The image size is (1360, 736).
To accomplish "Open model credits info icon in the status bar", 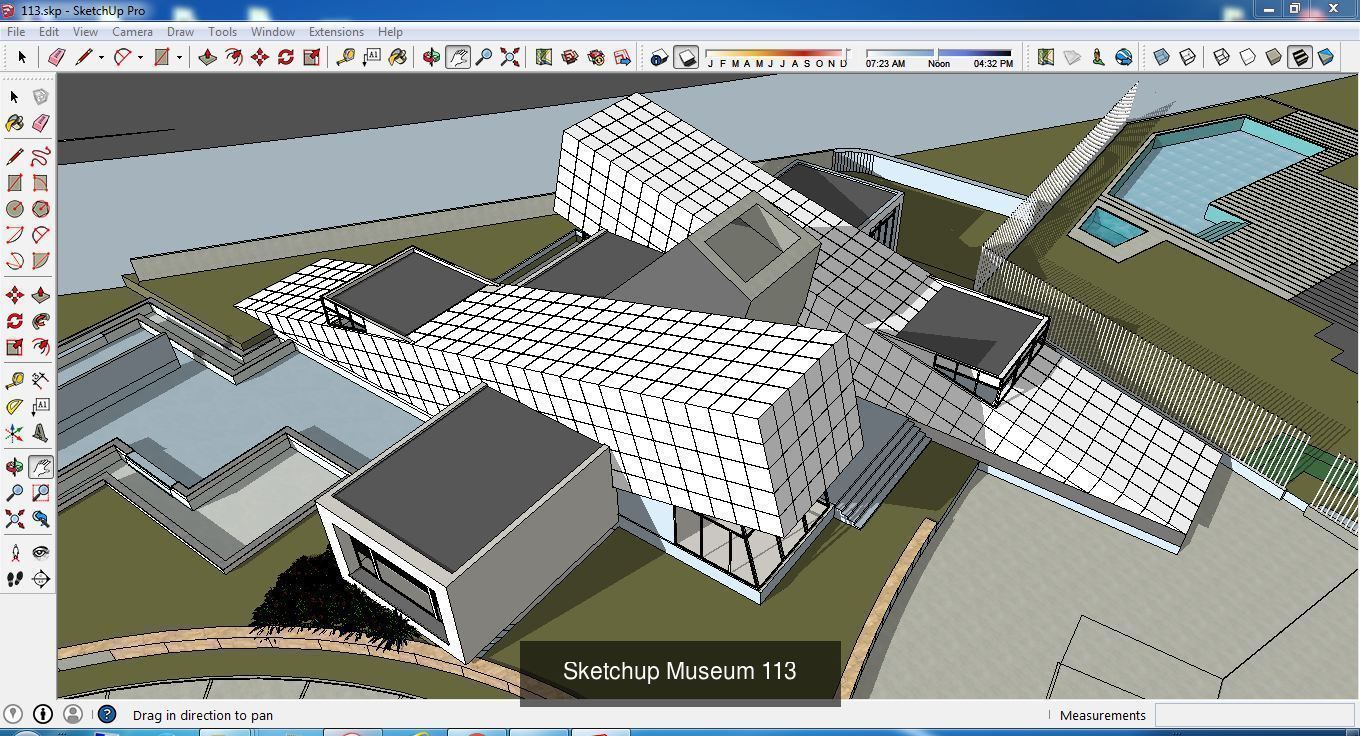I will (43, 714).
